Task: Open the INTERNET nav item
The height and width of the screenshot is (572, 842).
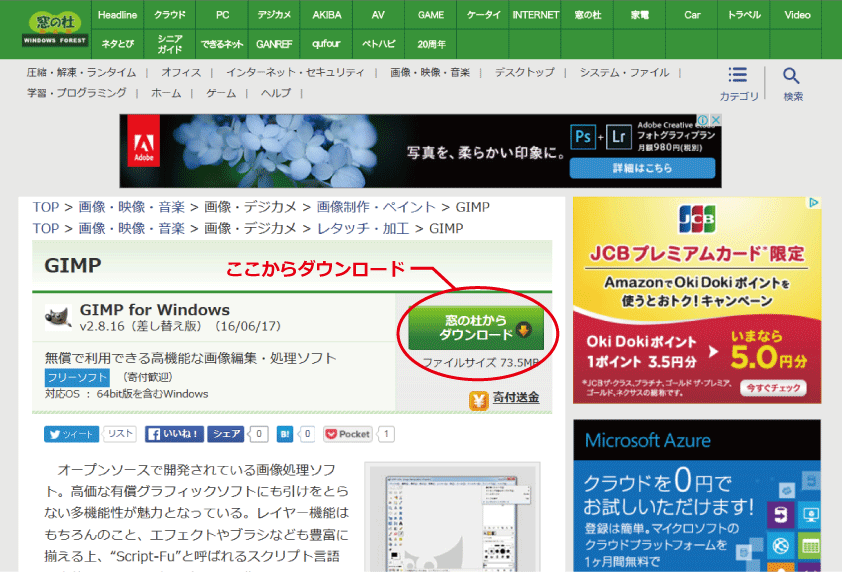Action: (535, 15)
